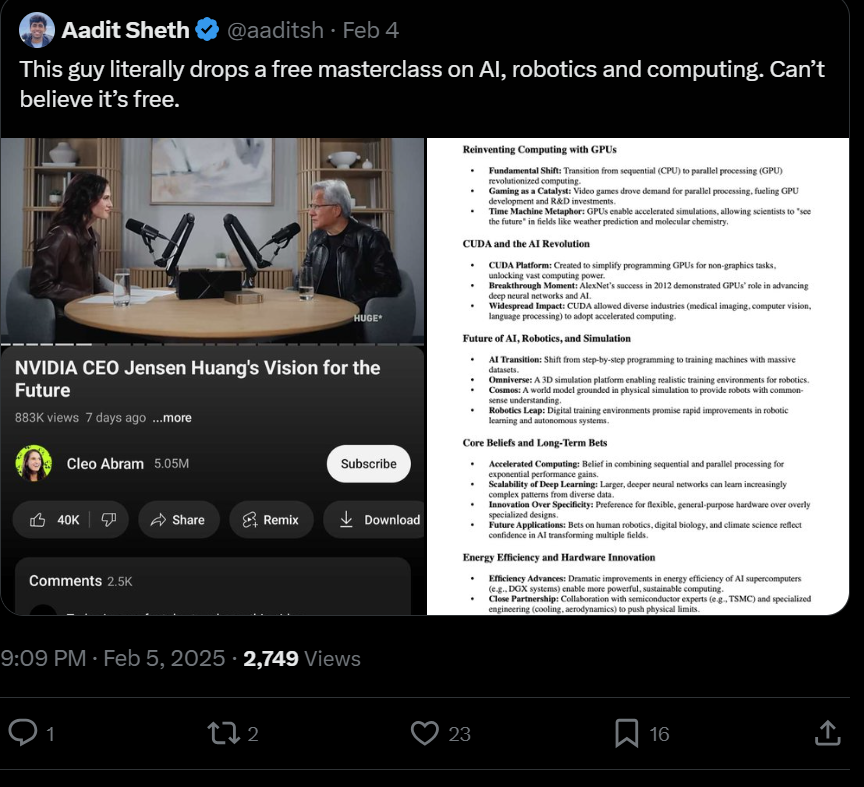Download the video
The height and width of the screenshot is (787, 864).
380,519
